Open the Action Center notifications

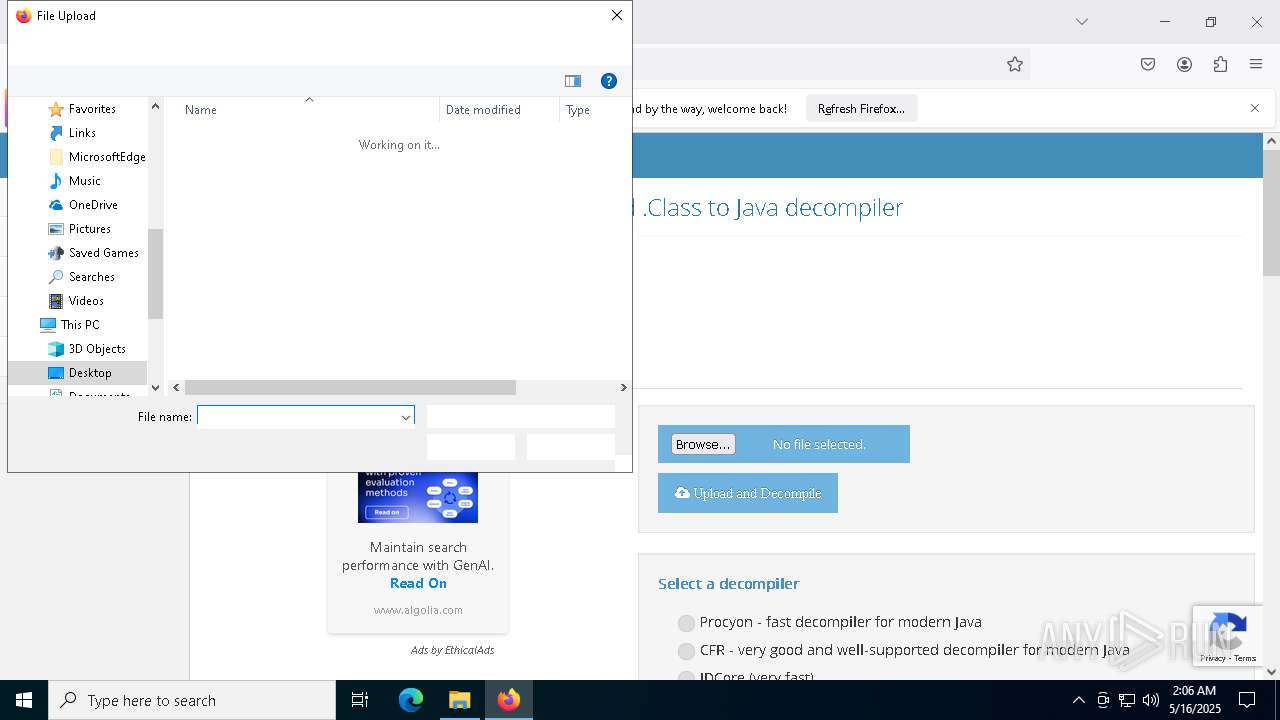(x=1247, y=700)
